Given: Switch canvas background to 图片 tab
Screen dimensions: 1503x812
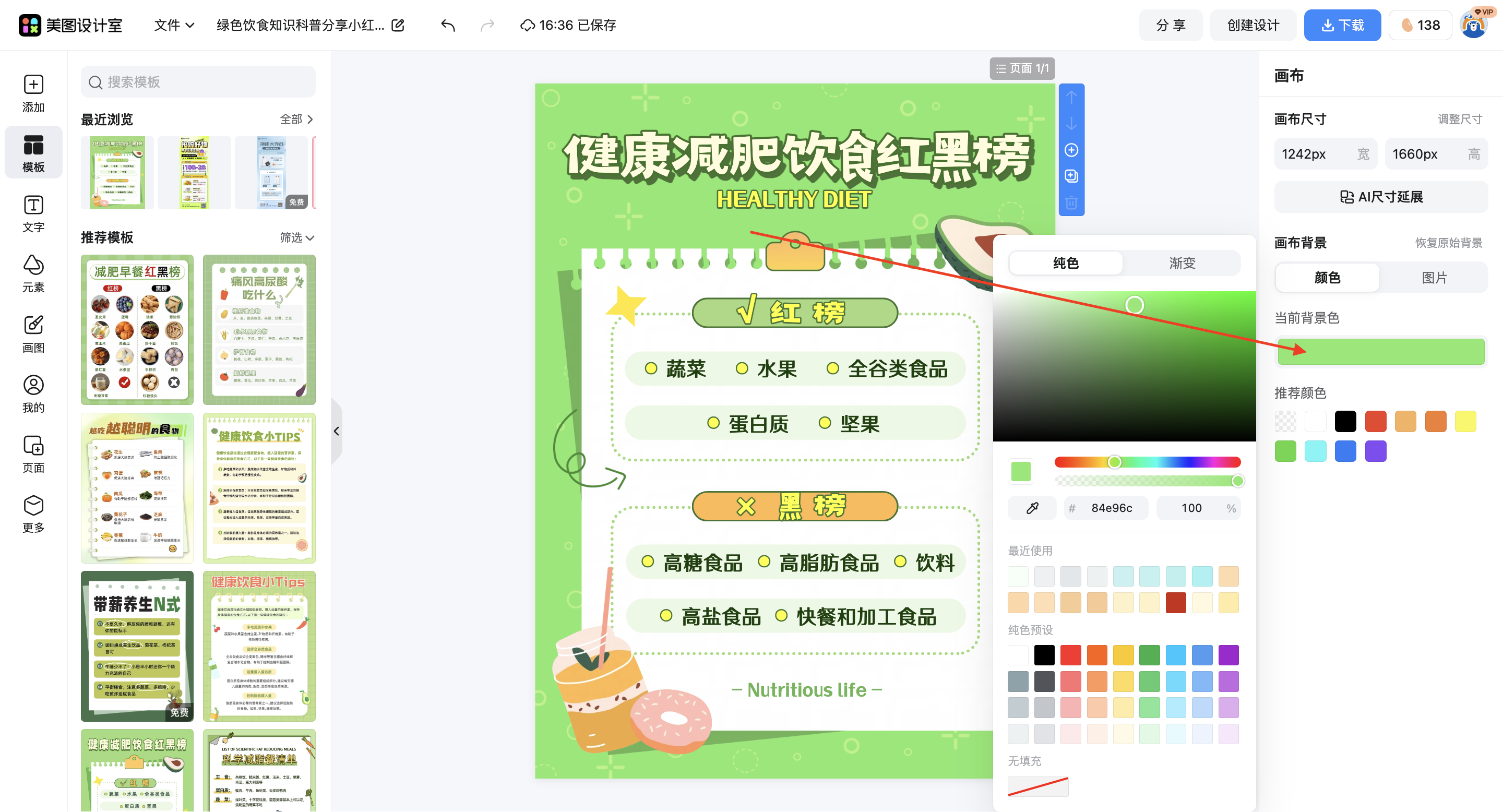Looking at the screenshot, I should tap(1434, 278).
